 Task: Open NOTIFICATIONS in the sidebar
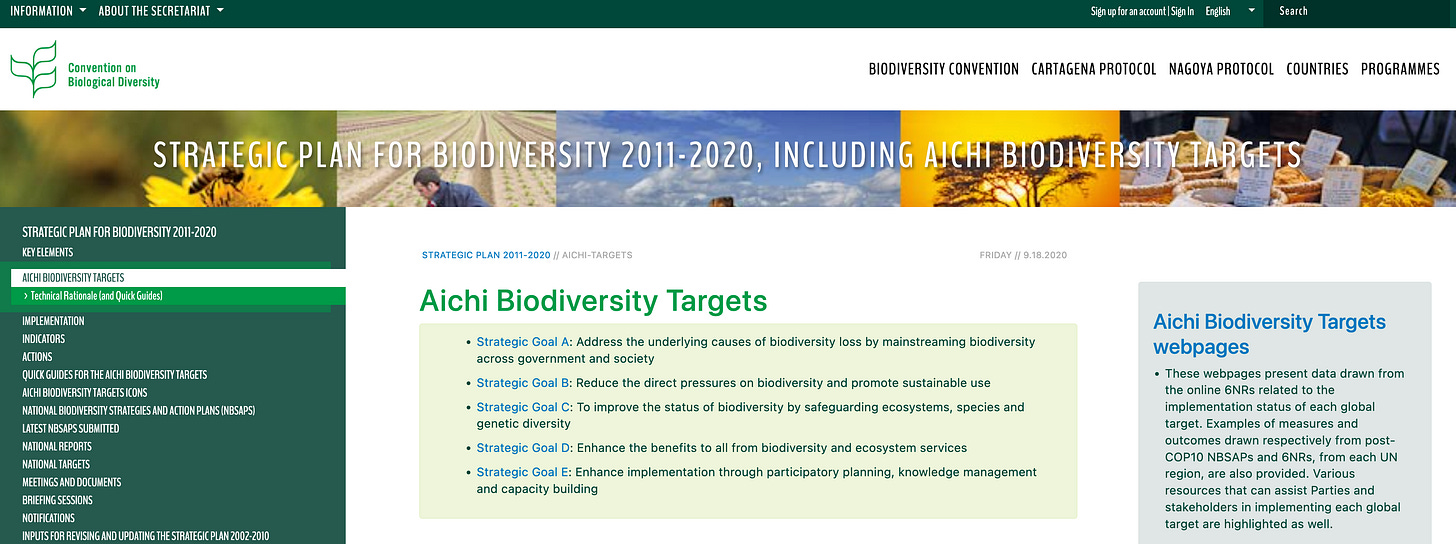point(48,519)
